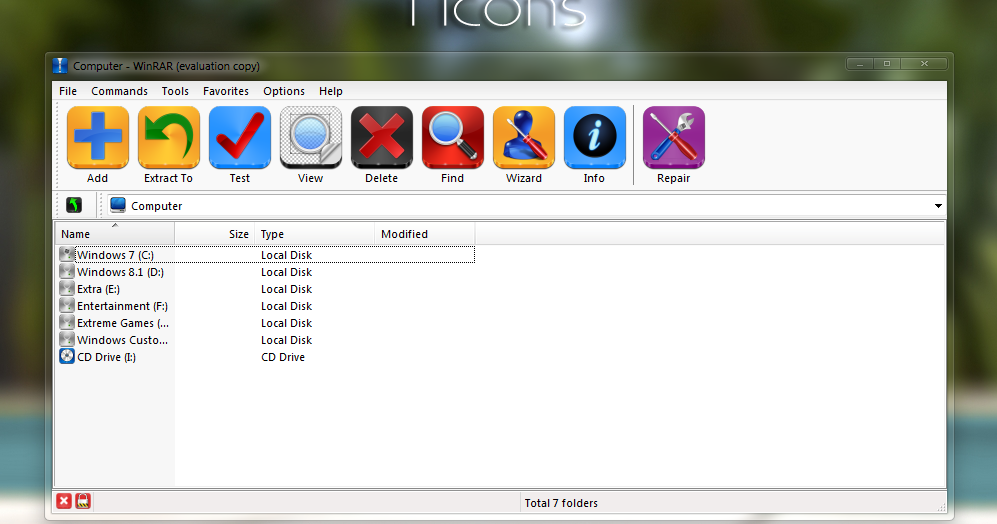997x524 pixels.
Task: Click the Add toolbar icon
Action: coord(97,137)
